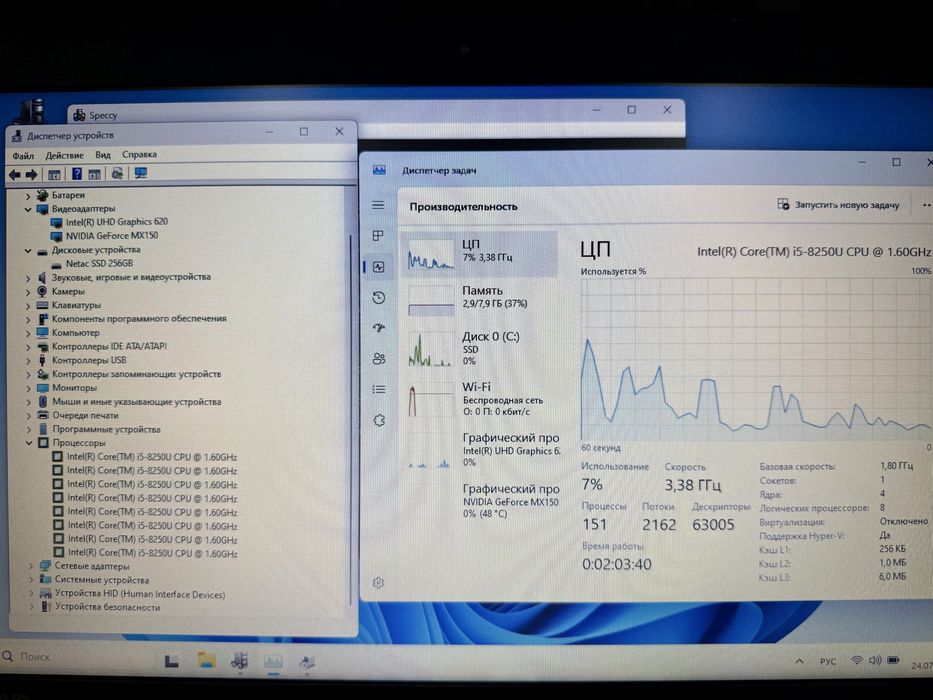The width and height of the screenshot is (933, 700).
Task: Open the Processes page in Task Manager sidebar
Action: [378, 236]
